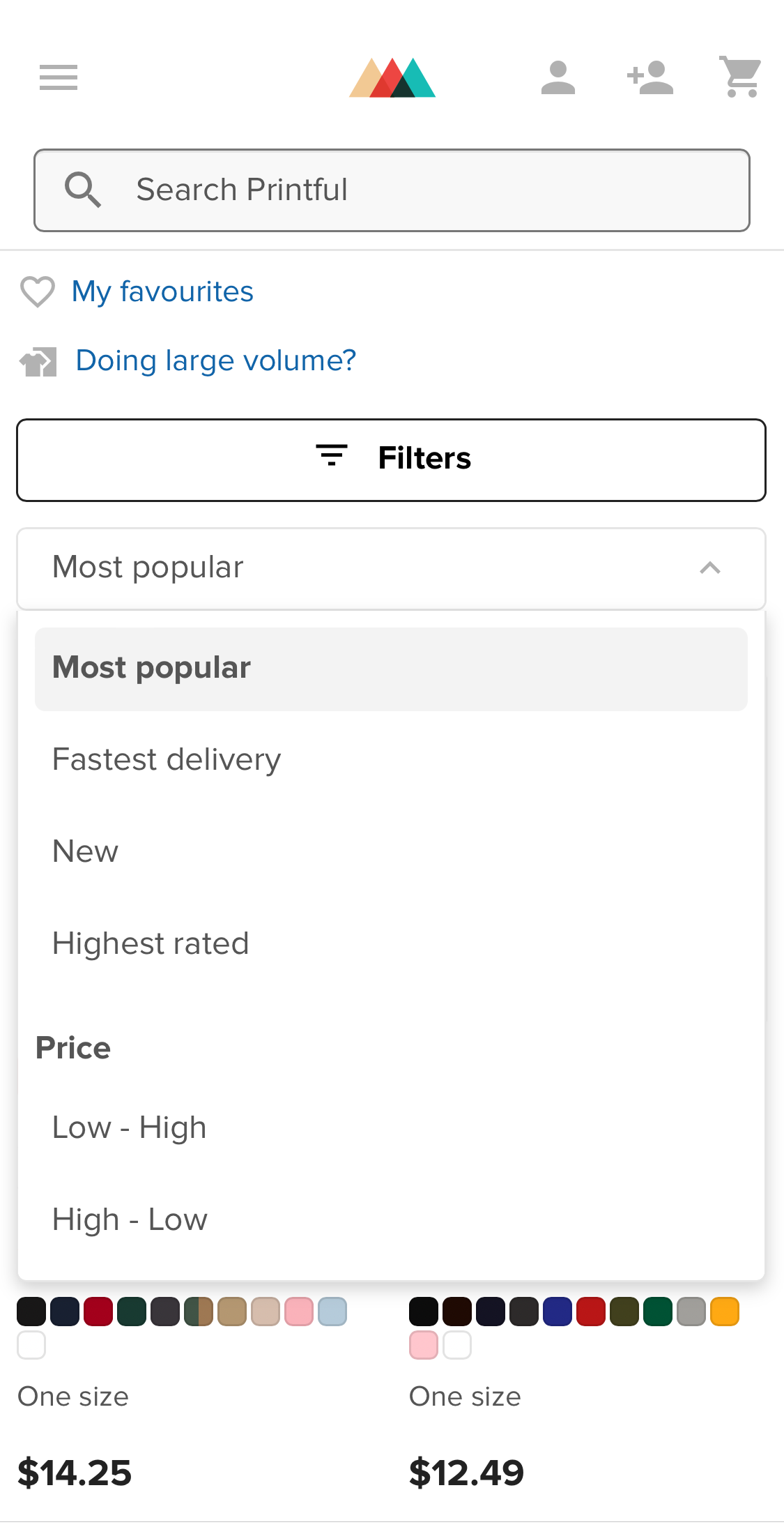
Task: Click the Printful logo
Action: click(x=392, y=79)
